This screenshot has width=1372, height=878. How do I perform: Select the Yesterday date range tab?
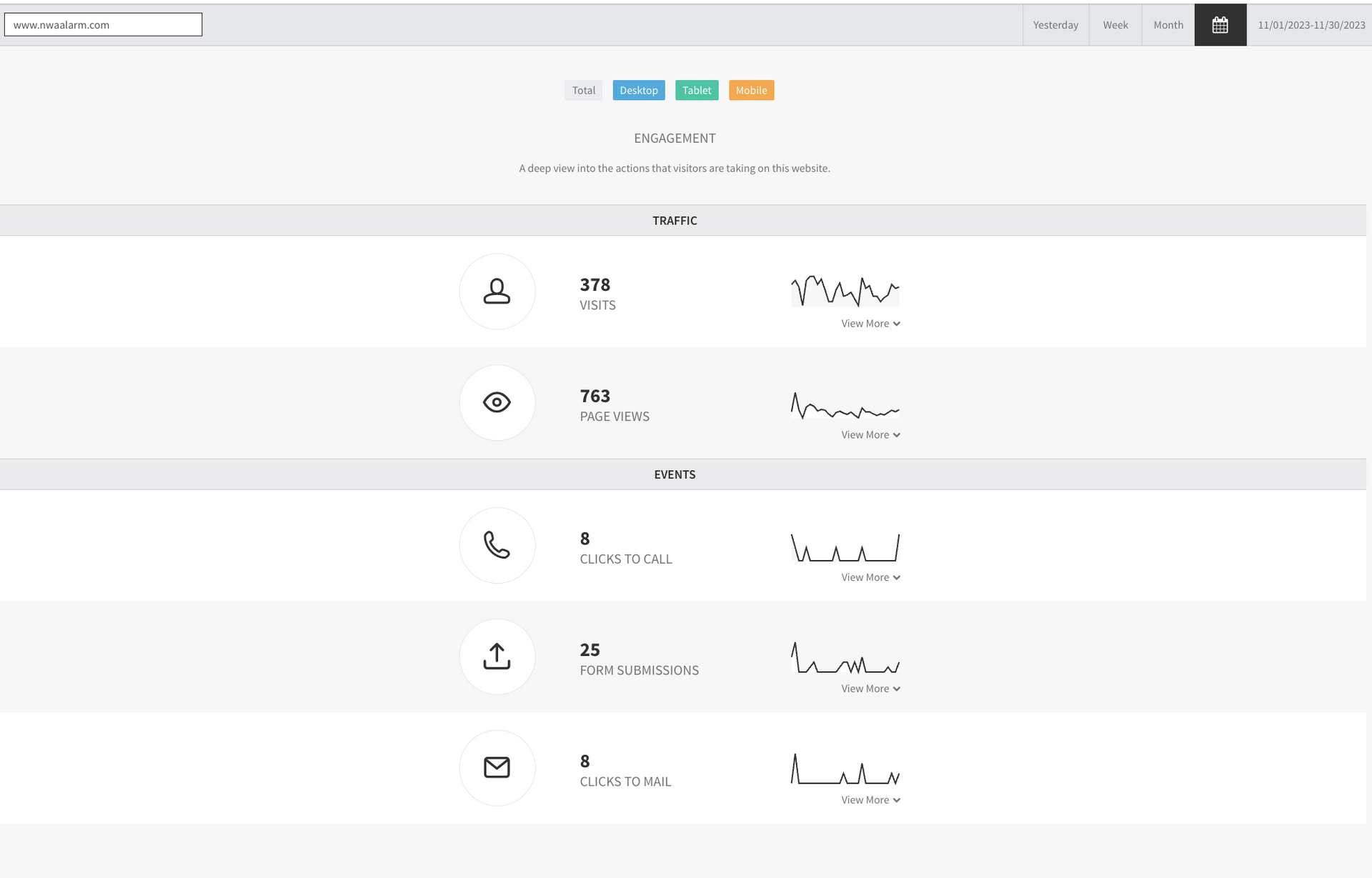coord(1055,25)
